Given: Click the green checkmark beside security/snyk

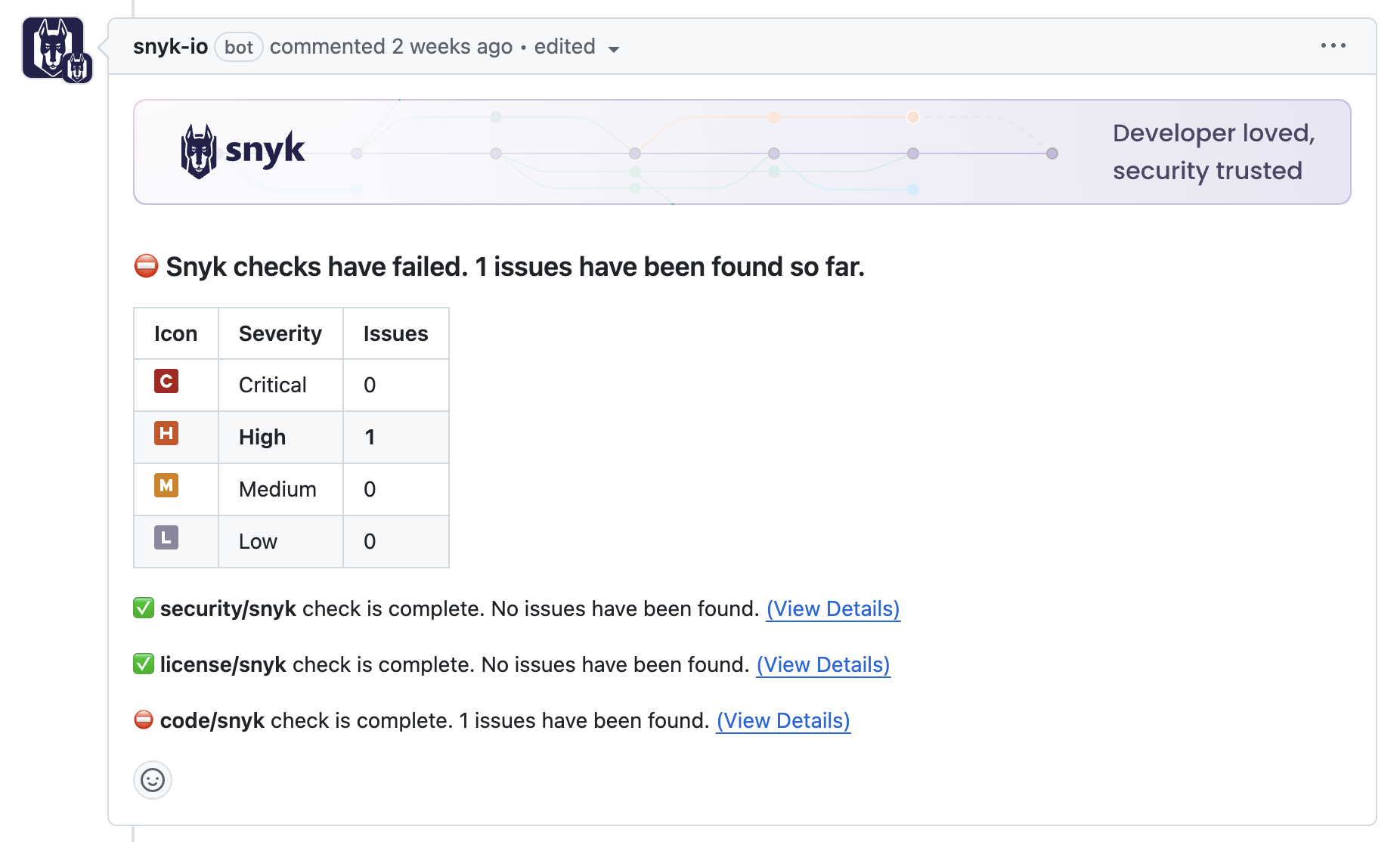Looking at the screenshot, I should coord(144,608).
